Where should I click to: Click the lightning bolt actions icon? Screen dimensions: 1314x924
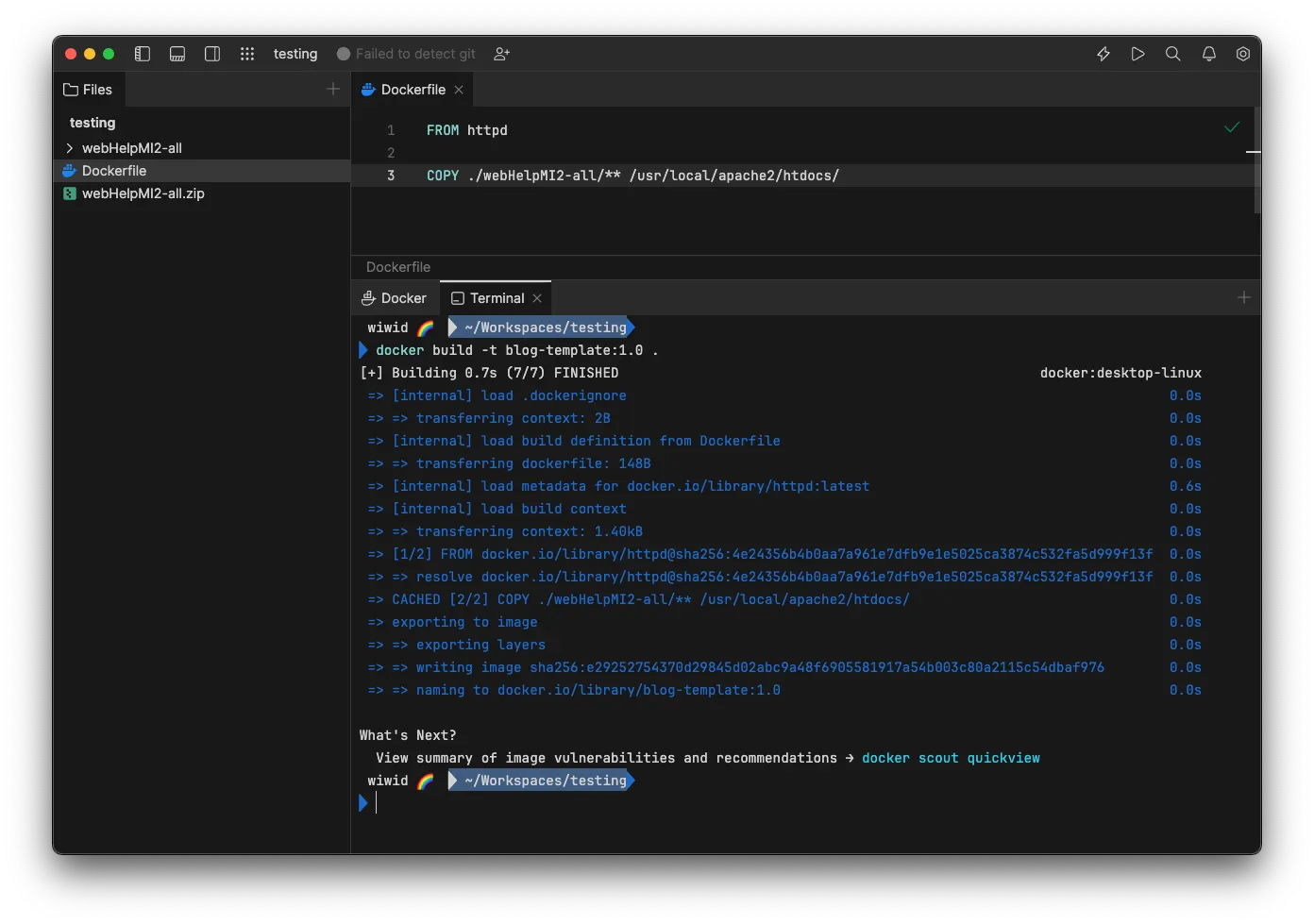click(1103, 54)
